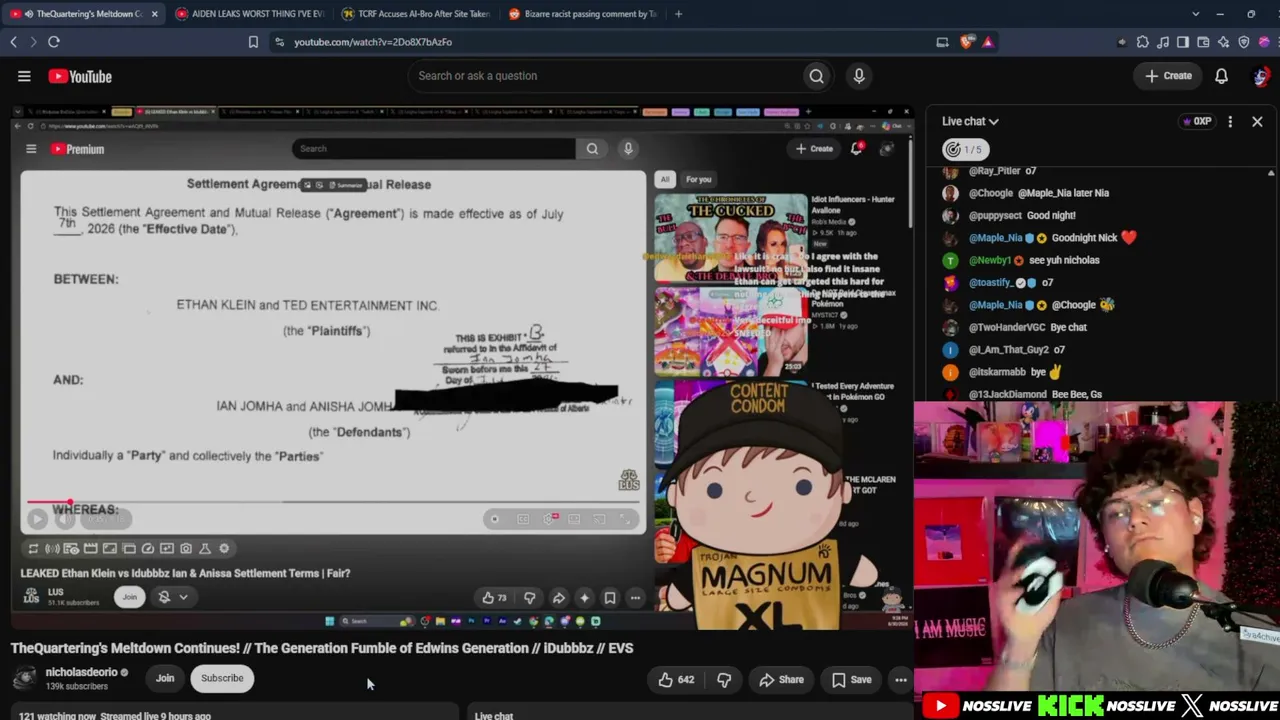Viewport: 1280px width, 720px height.
Task: Open the browser profile avatar in the toolbar
Action: [1265, 42]
